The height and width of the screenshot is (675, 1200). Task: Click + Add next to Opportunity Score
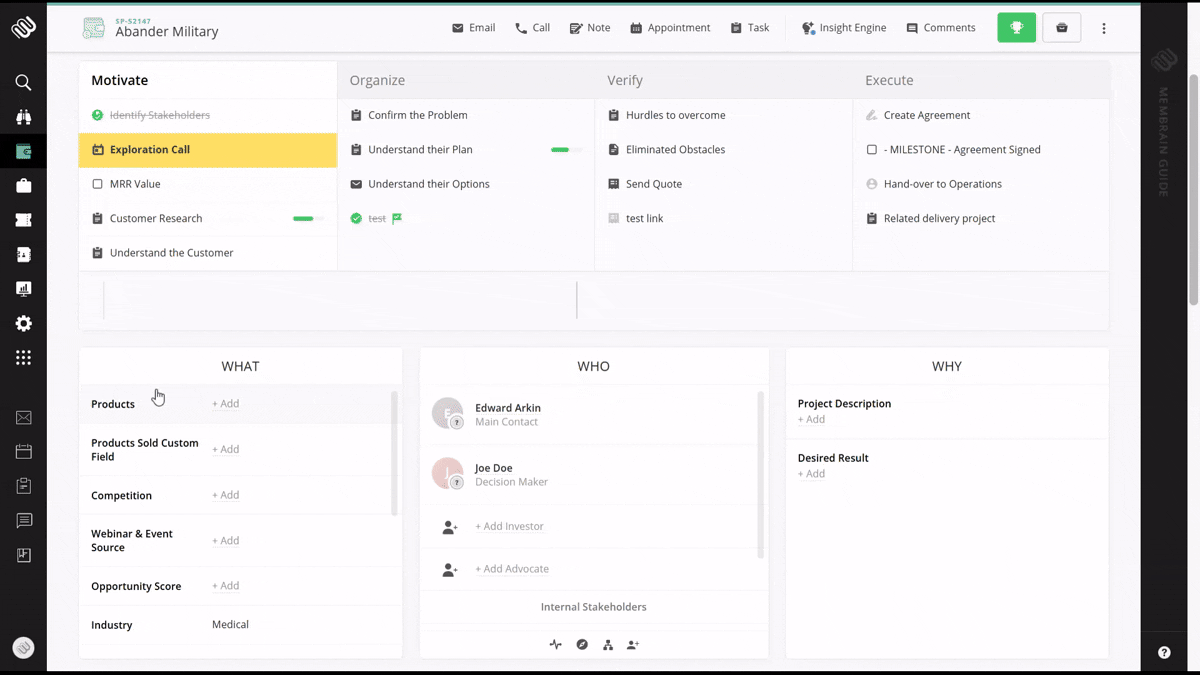[225, 586]
